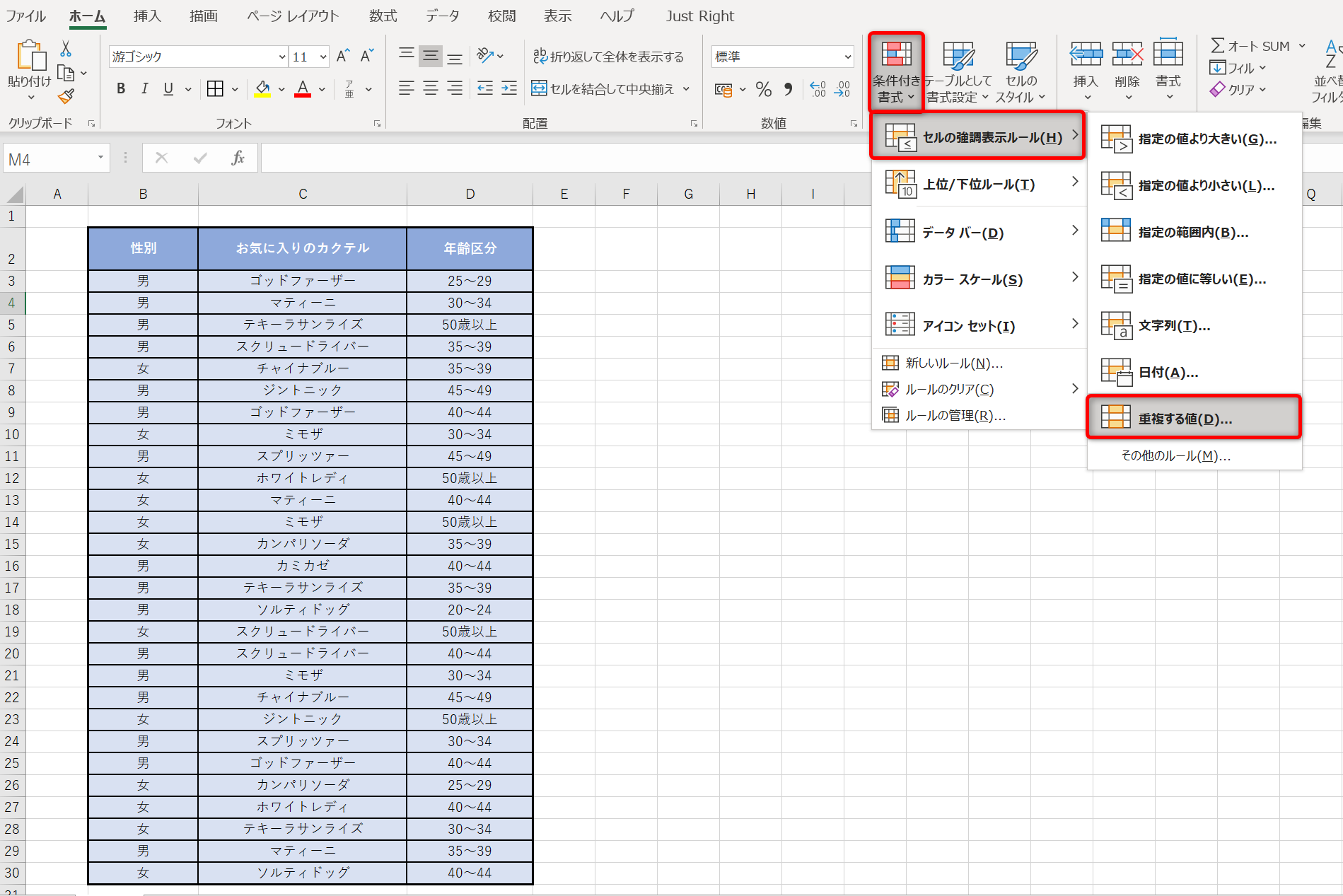Viewport: 1343px width, 896px height.
Task: Click the オート SUM sigma icon
Action: click(x=1218, y=46)
